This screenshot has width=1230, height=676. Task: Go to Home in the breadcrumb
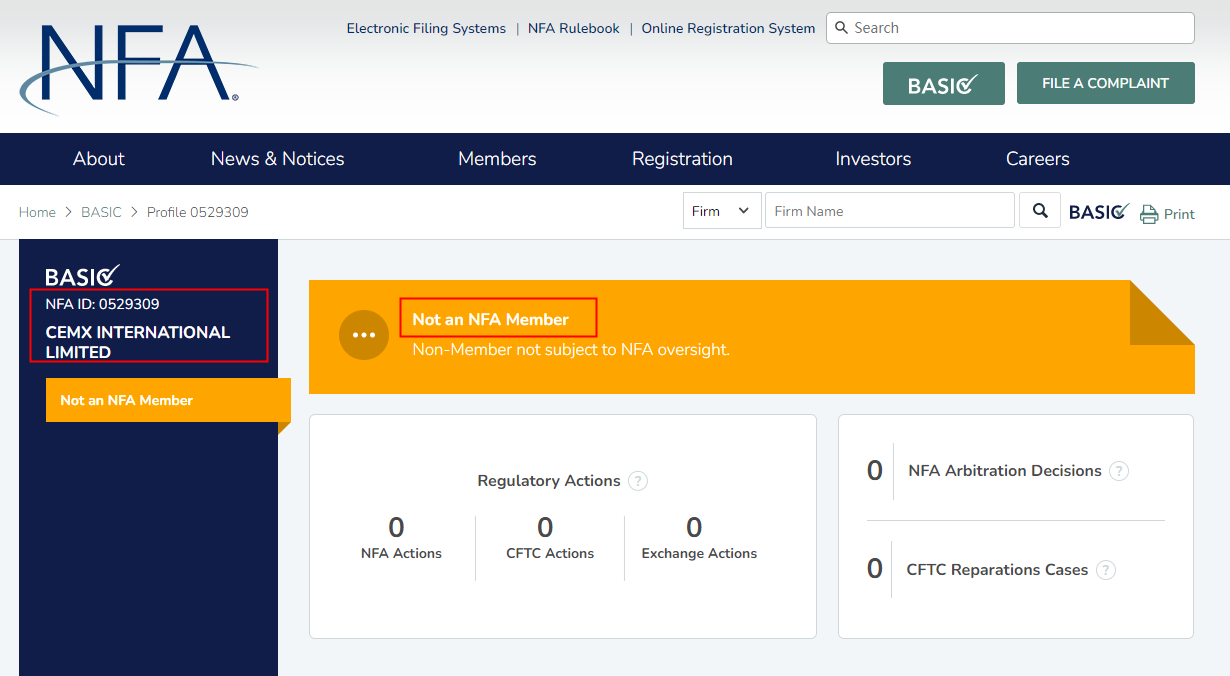37,212
